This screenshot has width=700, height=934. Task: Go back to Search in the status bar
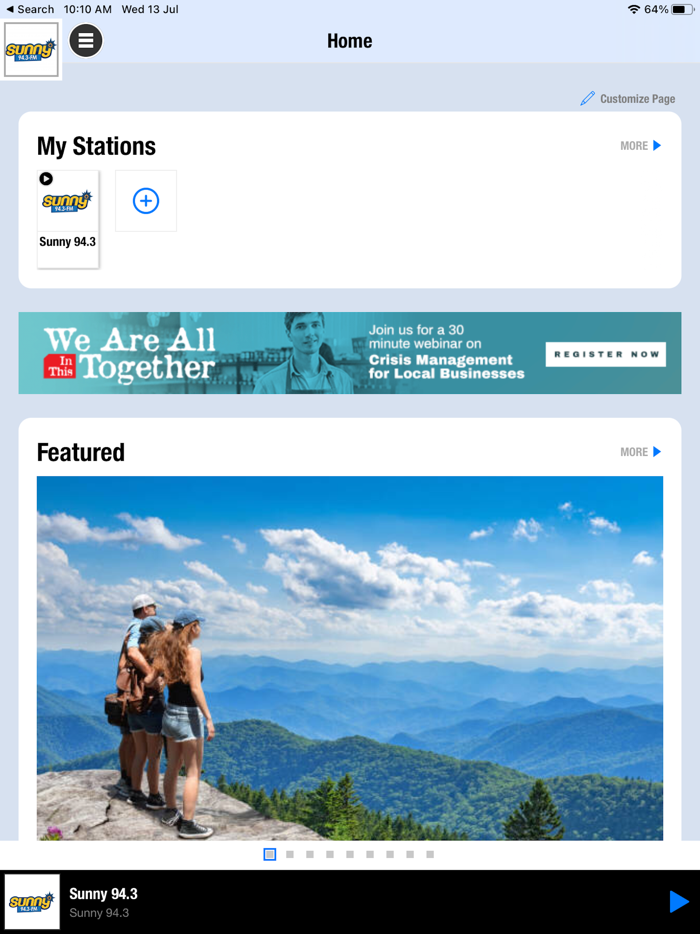30,9
